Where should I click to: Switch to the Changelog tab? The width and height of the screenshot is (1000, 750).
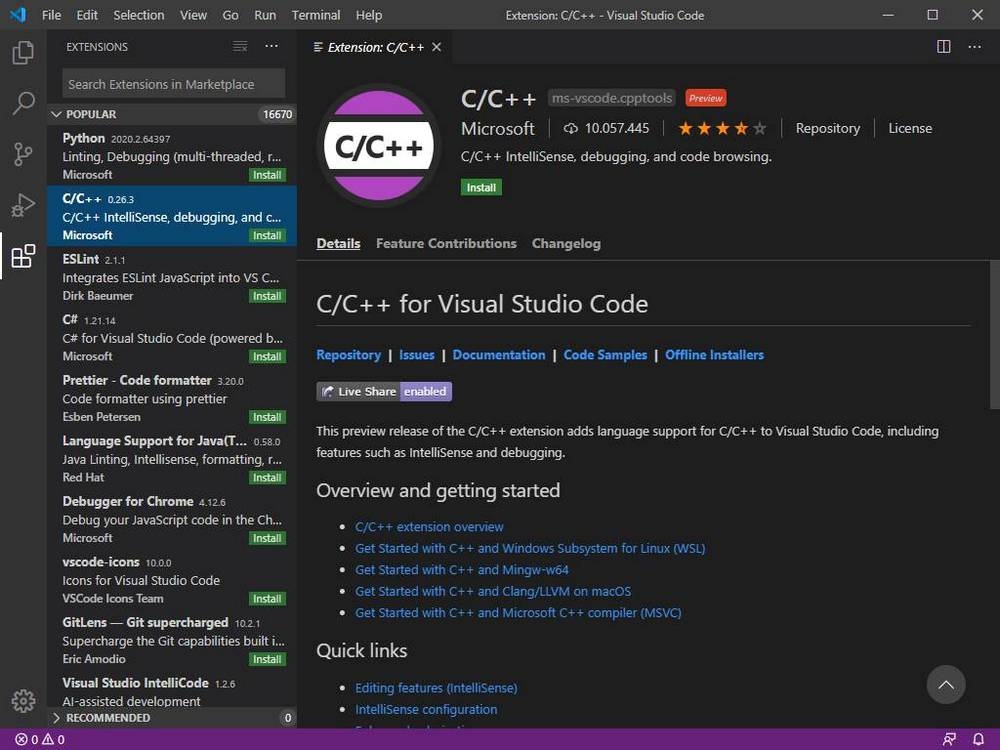(566, 243)
